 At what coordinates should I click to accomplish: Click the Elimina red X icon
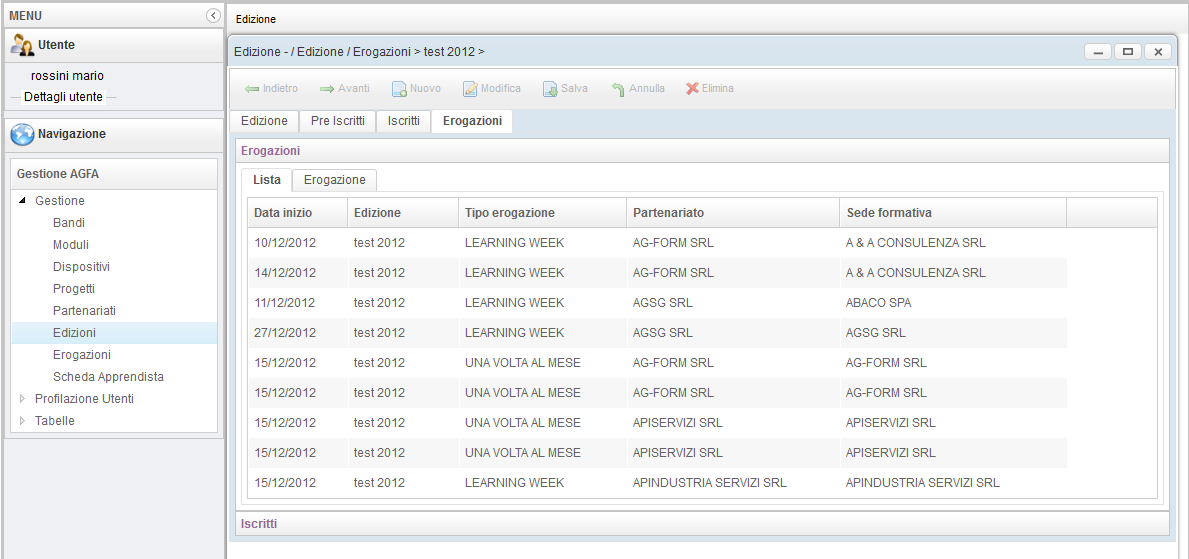692,89
